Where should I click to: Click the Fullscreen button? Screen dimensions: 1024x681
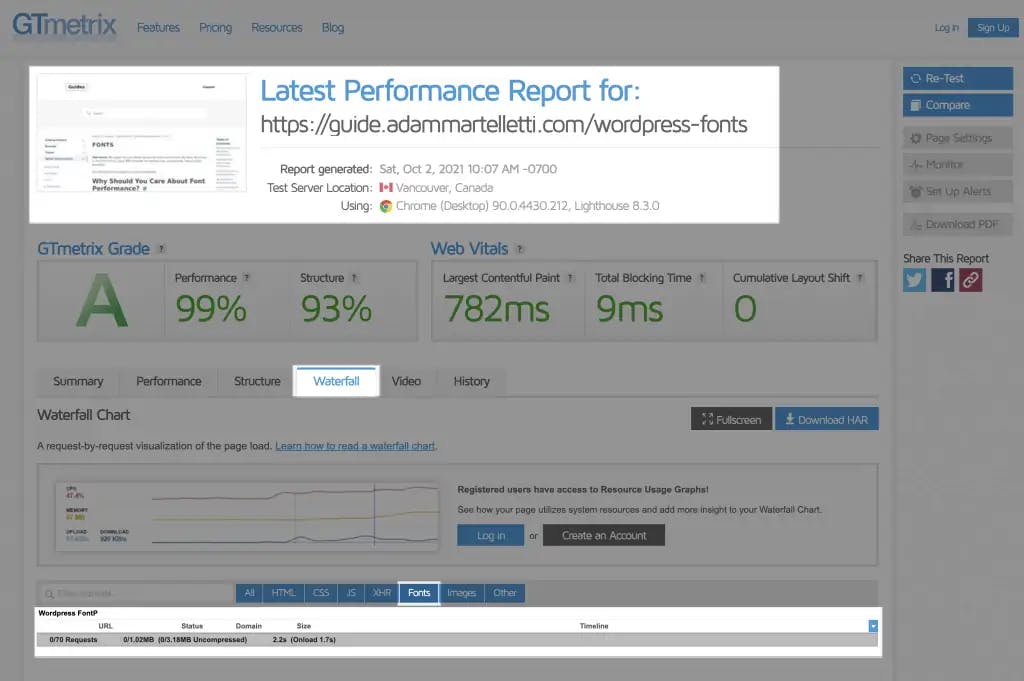(731, 419)
